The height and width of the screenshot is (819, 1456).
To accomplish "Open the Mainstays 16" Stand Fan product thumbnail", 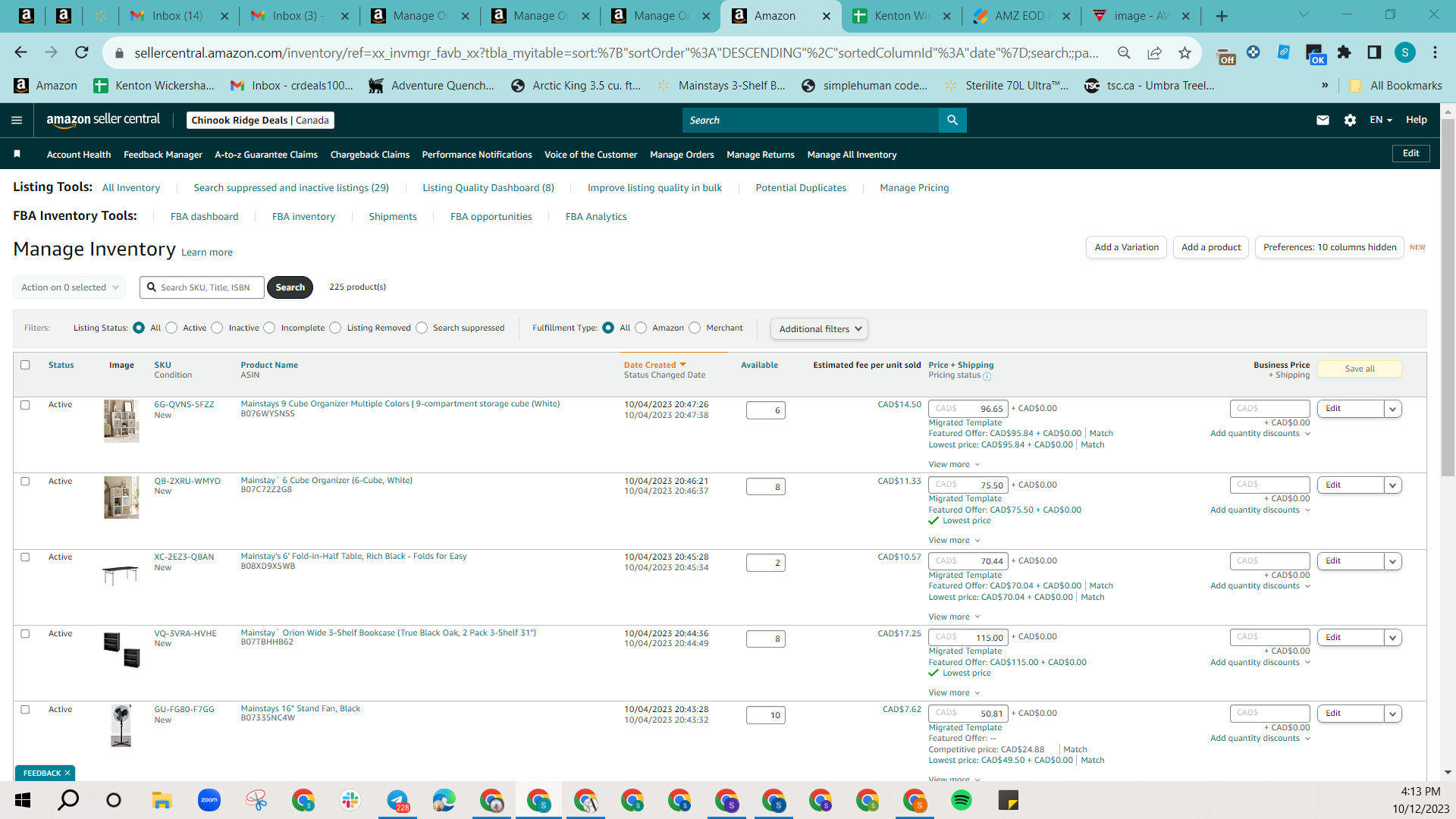I will click(x=121, y=726).
